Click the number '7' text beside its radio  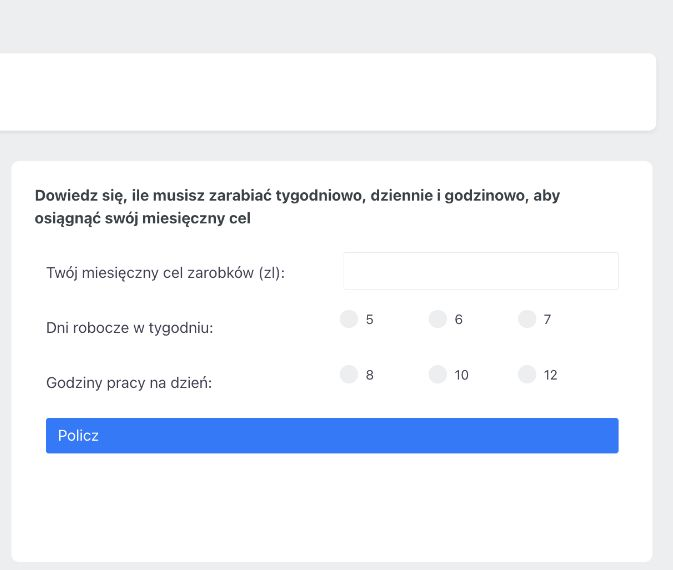(547, 319)
